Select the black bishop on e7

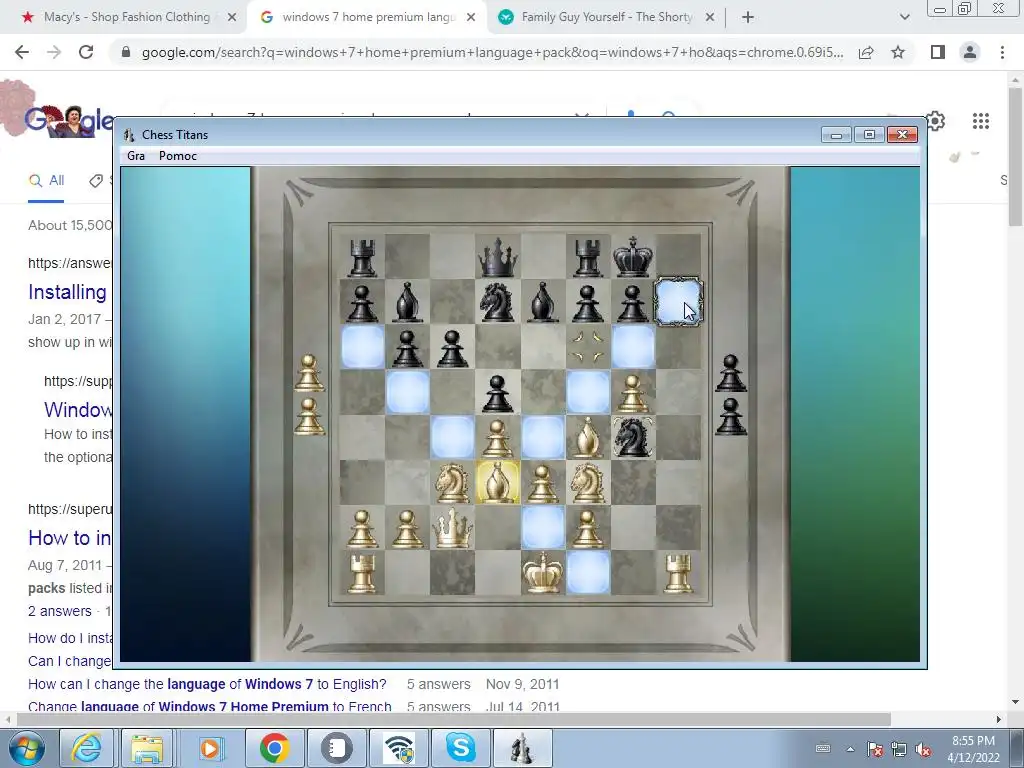543,302
